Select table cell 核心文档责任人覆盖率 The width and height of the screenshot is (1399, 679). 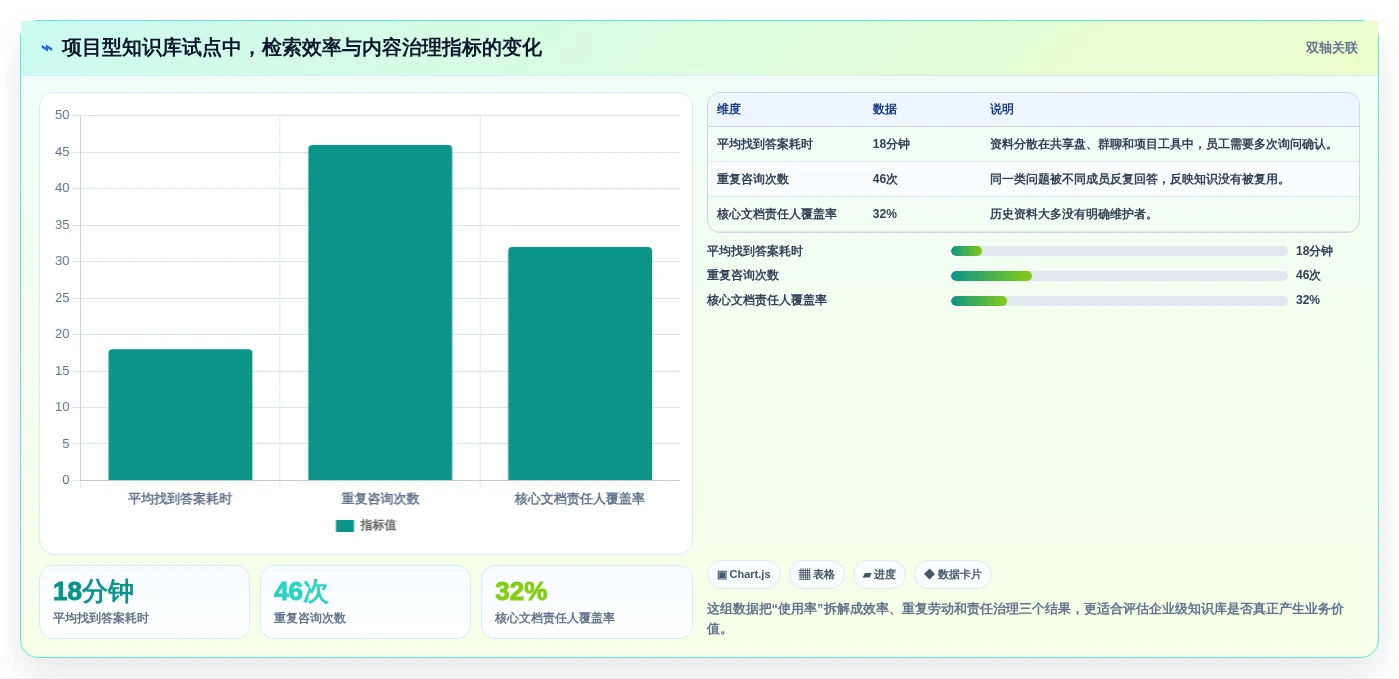click(777, 215)
